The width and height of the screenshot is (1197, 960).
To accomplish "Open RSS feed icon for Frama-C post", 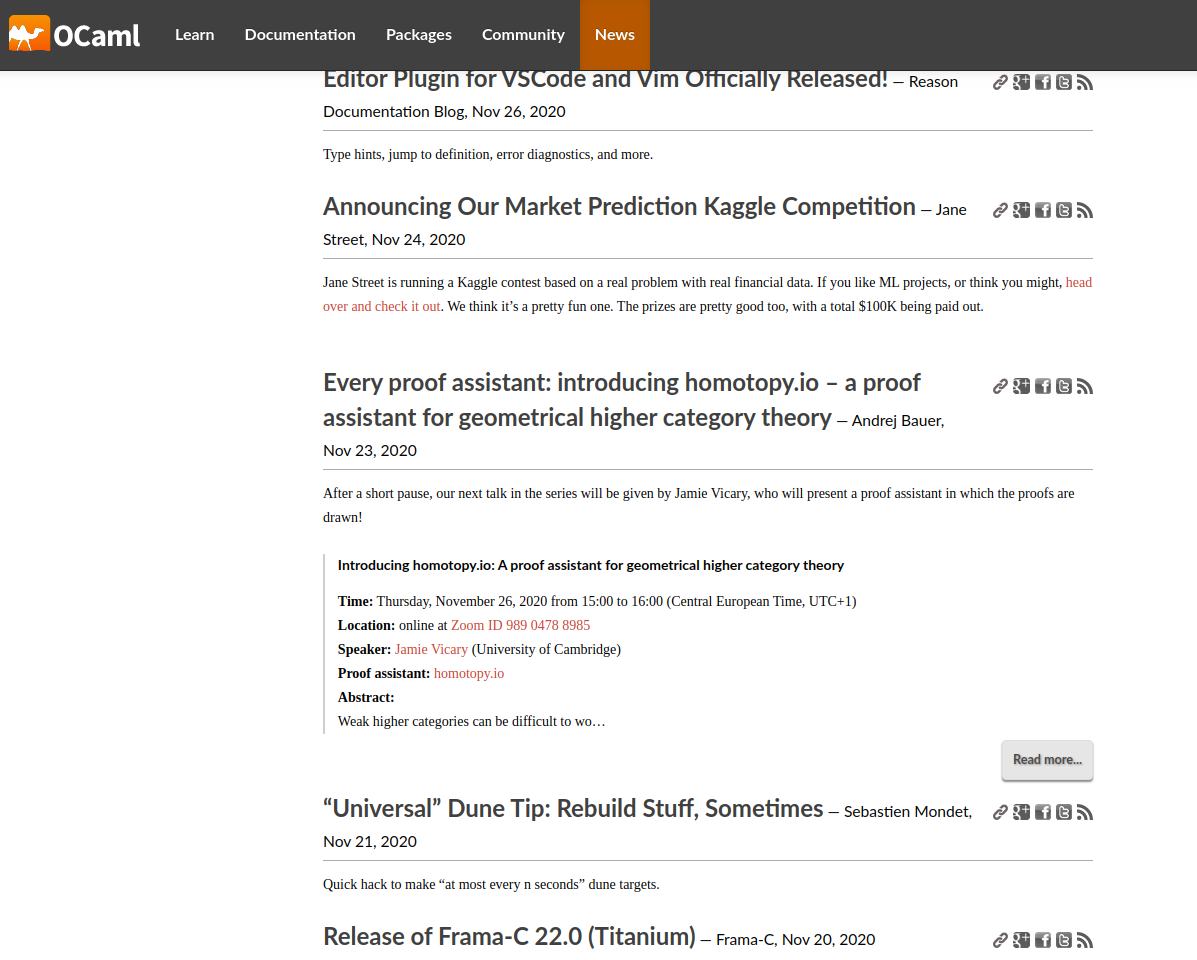I will (x=1085, y=940).
